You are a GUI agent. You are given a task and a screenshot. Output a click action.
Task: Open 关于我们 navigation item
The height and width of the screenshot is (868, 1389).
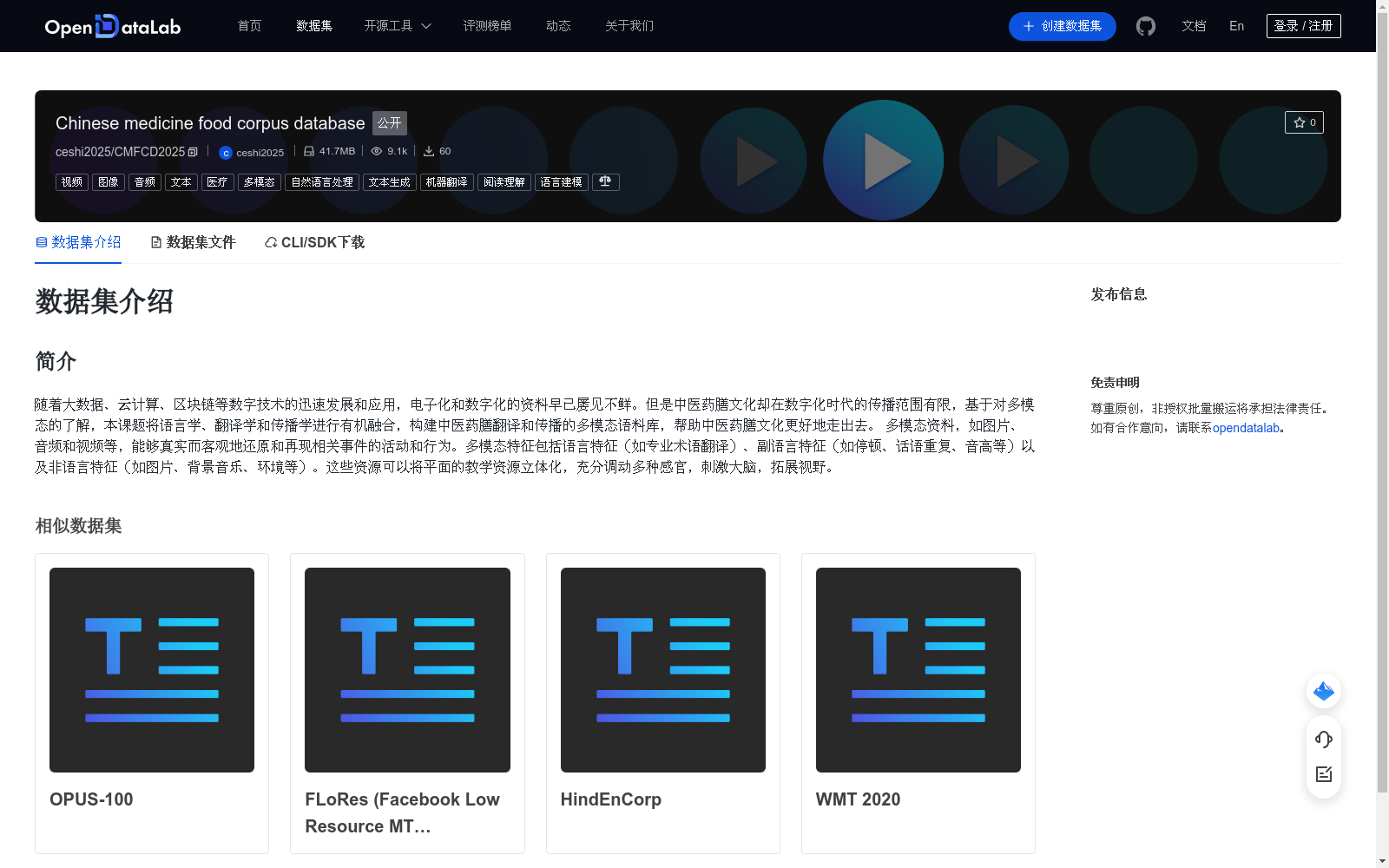(x=629, y=26)
